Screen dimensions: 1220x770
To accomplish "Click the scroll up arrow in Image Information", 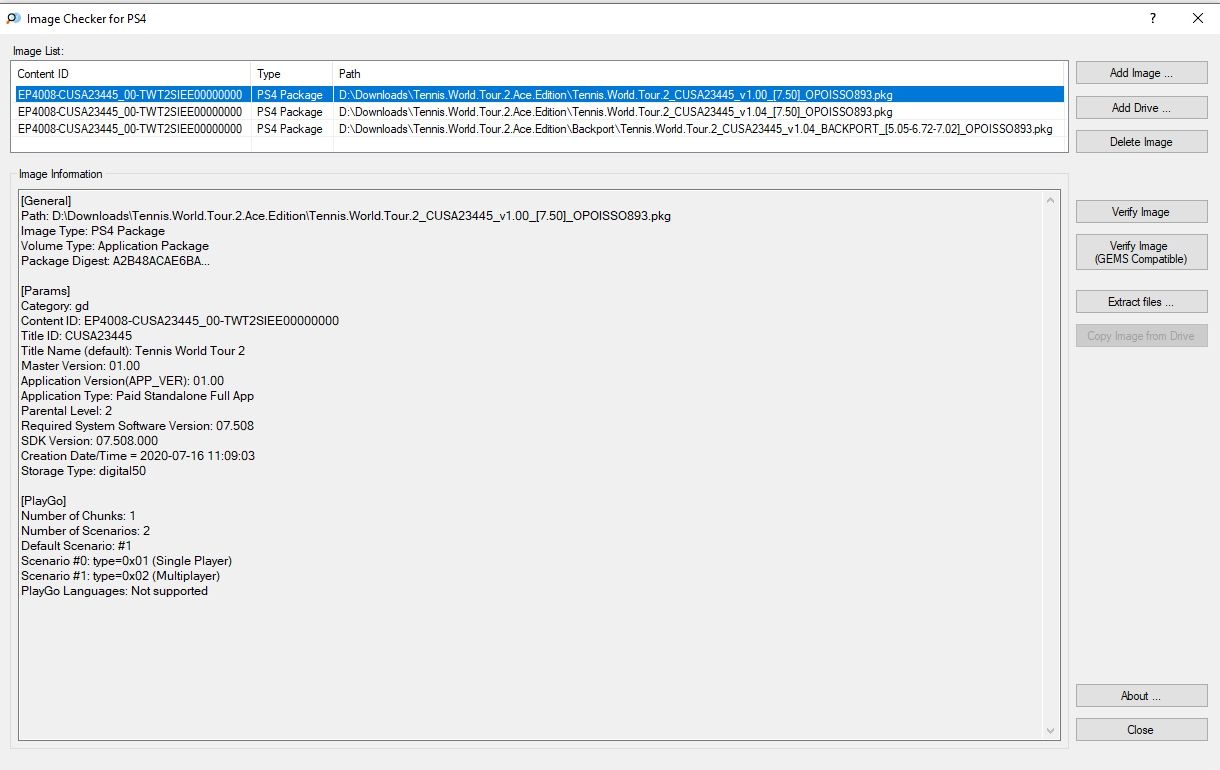I will coord(1050,200).
